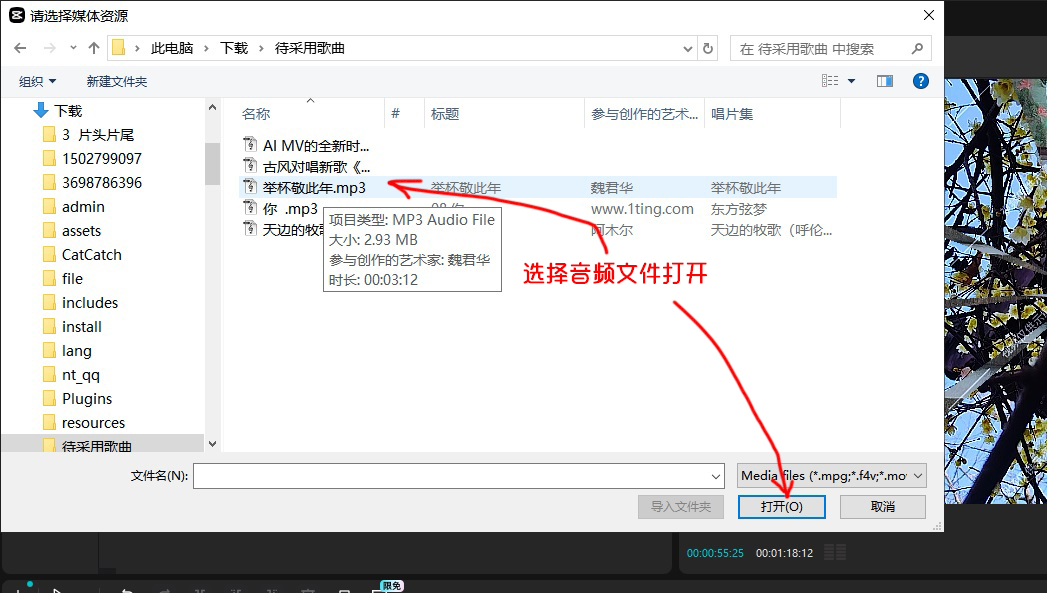Open the recent locations dropdown arrow
Image resolution: width=1047 pixels, height=593 pixels.
click(x=73, y=48)
